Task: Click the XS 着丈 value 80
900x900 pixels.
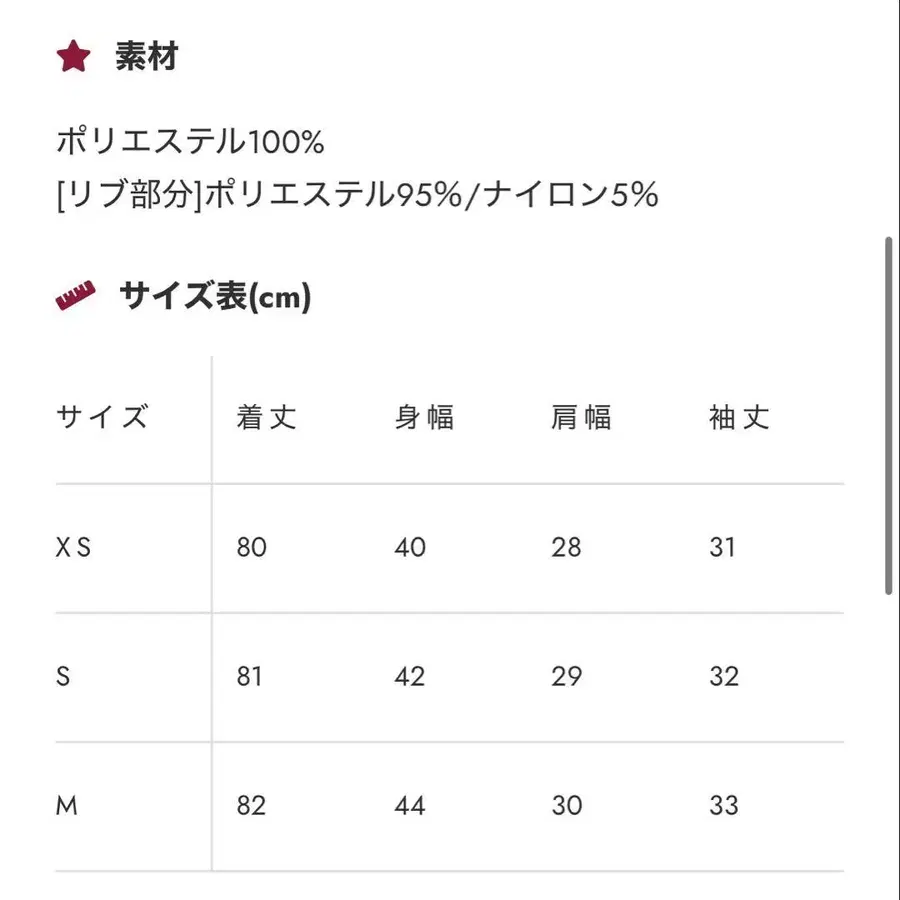Action: (252, 547)
